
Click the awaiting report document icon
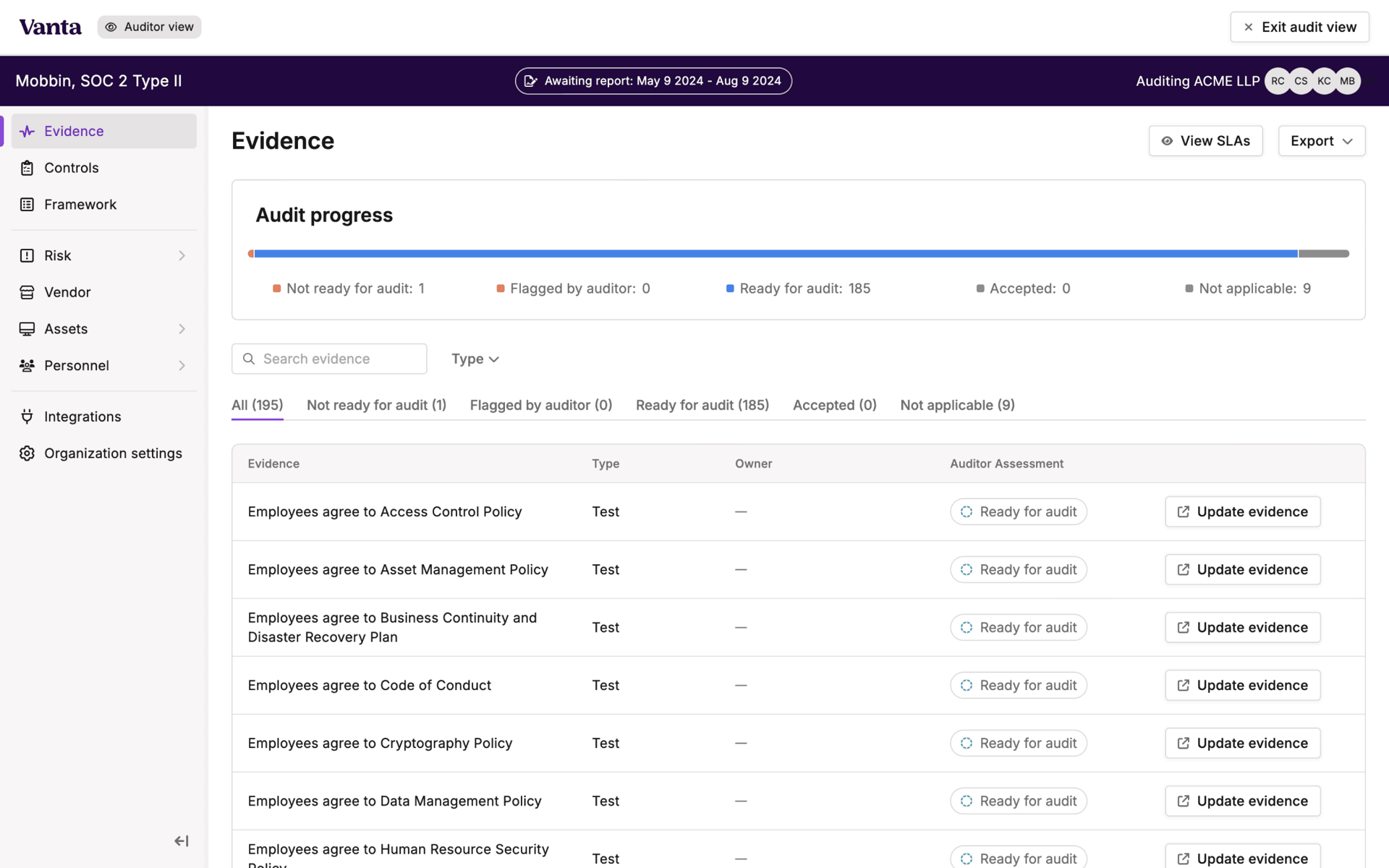coord(530,81)
